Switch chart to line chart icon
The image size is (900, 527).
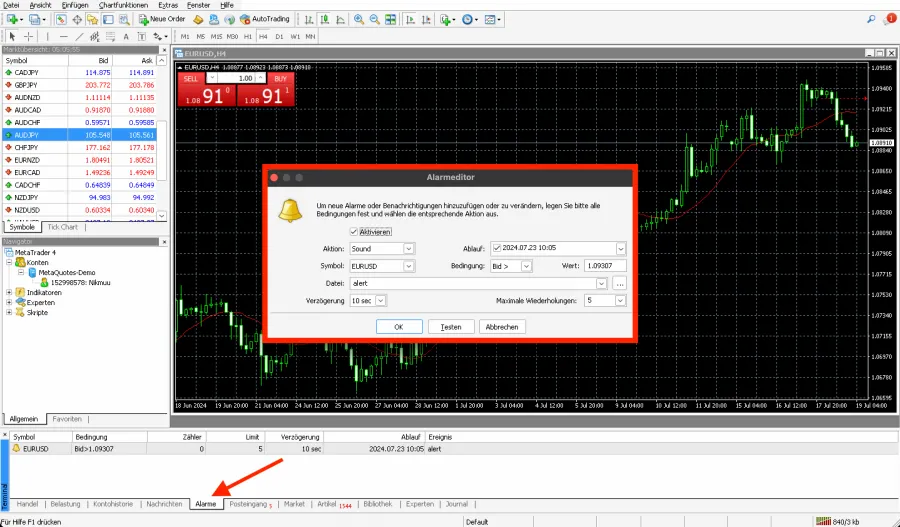(340, 20)
